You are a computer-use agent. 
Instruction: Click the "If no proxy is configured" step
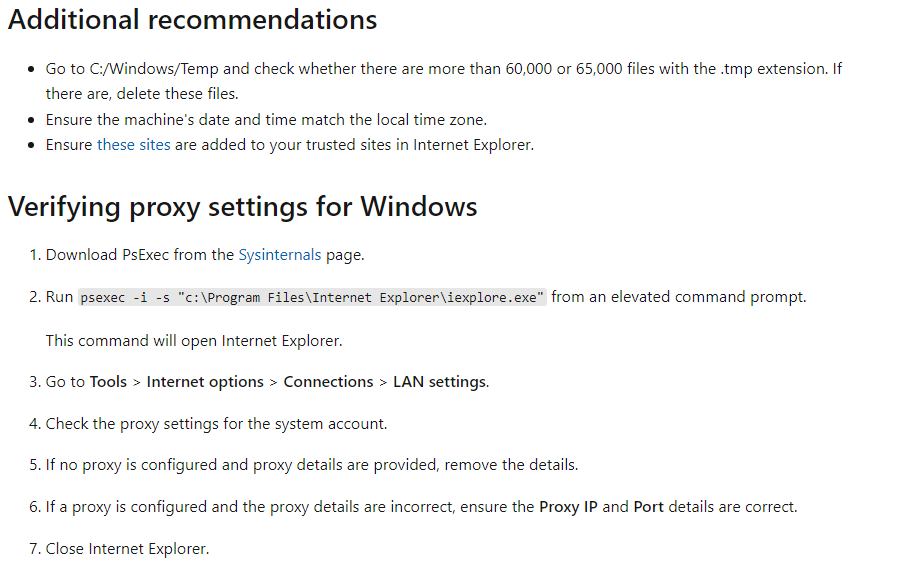[312, 465]
